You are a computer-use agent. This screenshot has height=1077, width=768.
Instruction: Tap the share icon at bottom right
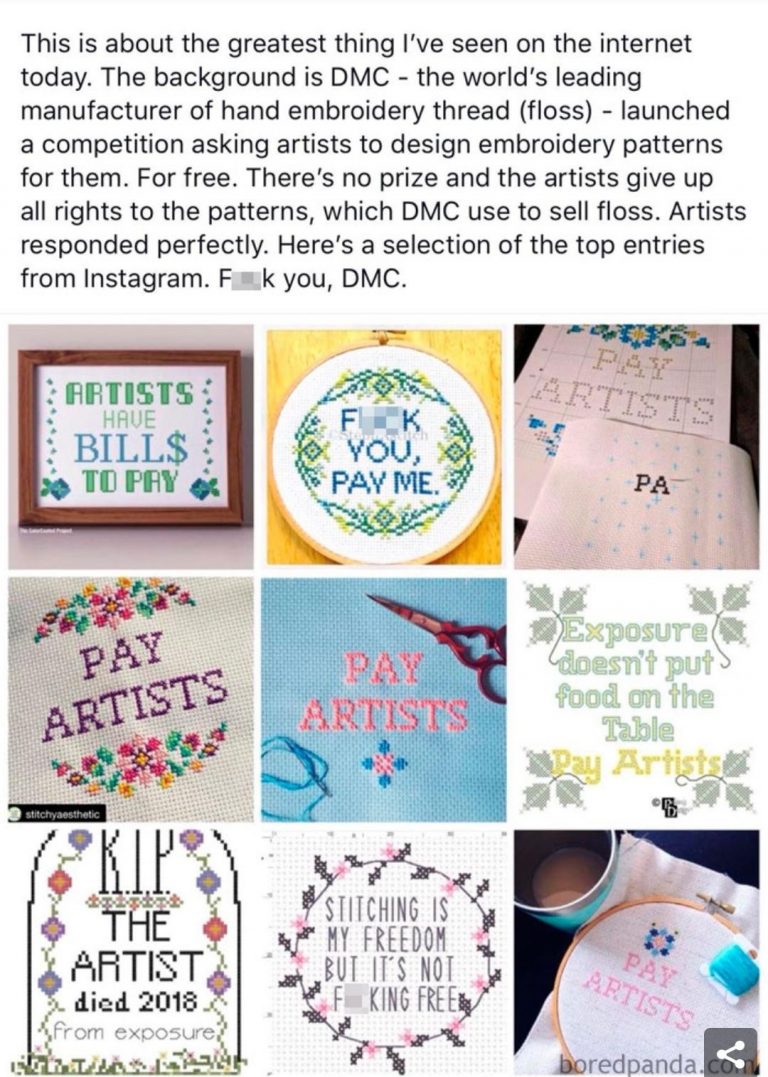730,1052
